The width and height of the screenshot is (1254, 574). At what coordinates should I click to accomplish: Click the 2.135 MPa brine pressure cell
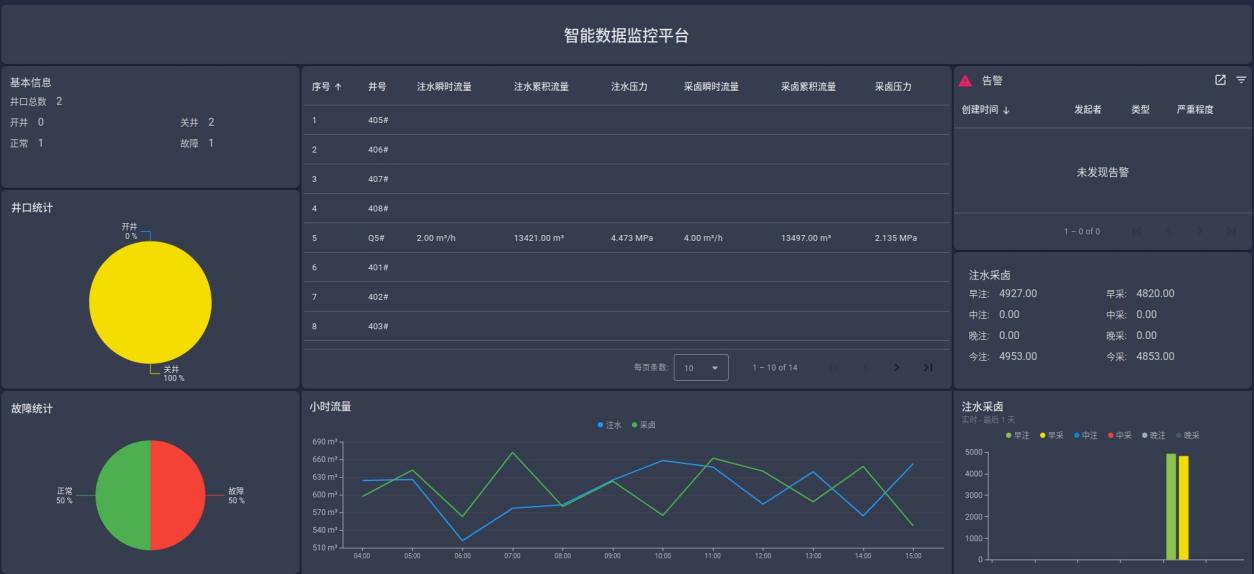[x=895, y=238]
